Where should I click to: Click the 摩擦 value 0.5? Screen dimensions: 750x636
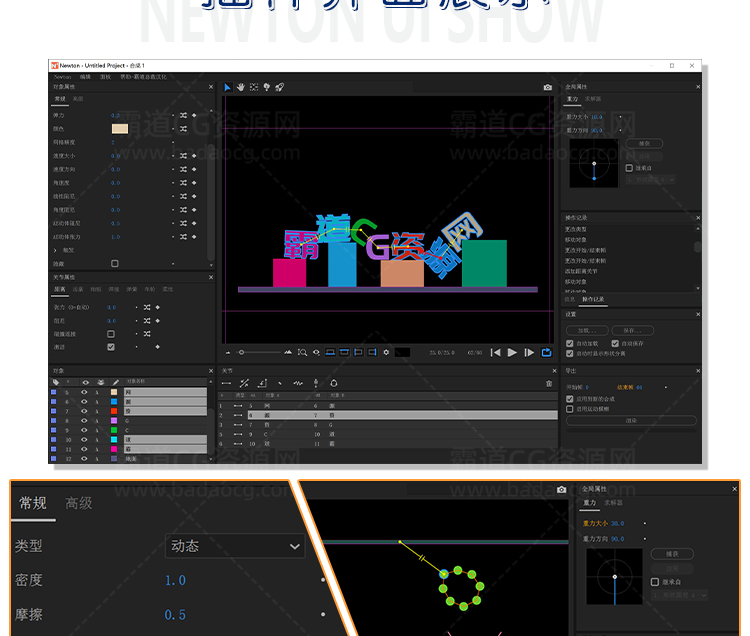pos(175,614)
